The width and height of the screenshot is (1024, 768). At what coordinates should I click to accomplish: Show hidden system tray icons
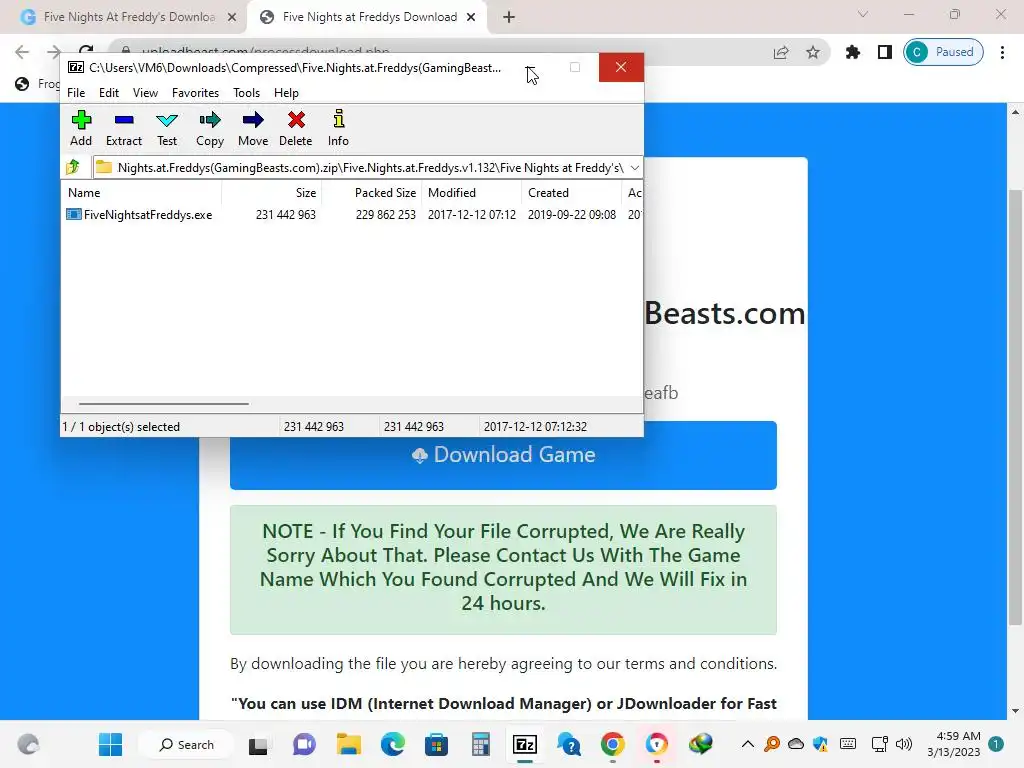(748, 744)
